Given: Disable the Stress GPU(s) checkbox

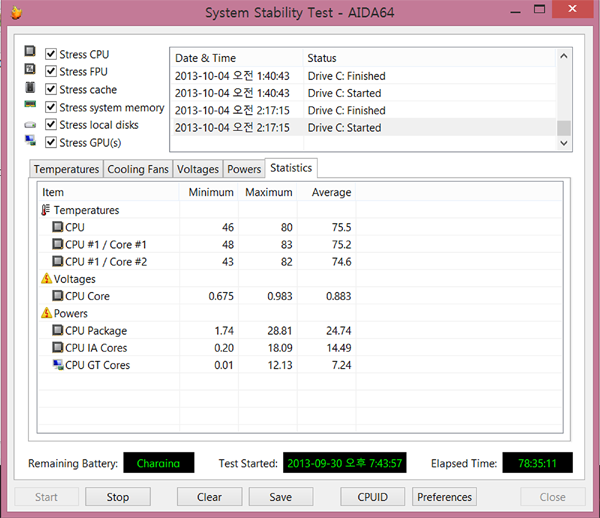Looking at the screenshot, I should (51, 142).
